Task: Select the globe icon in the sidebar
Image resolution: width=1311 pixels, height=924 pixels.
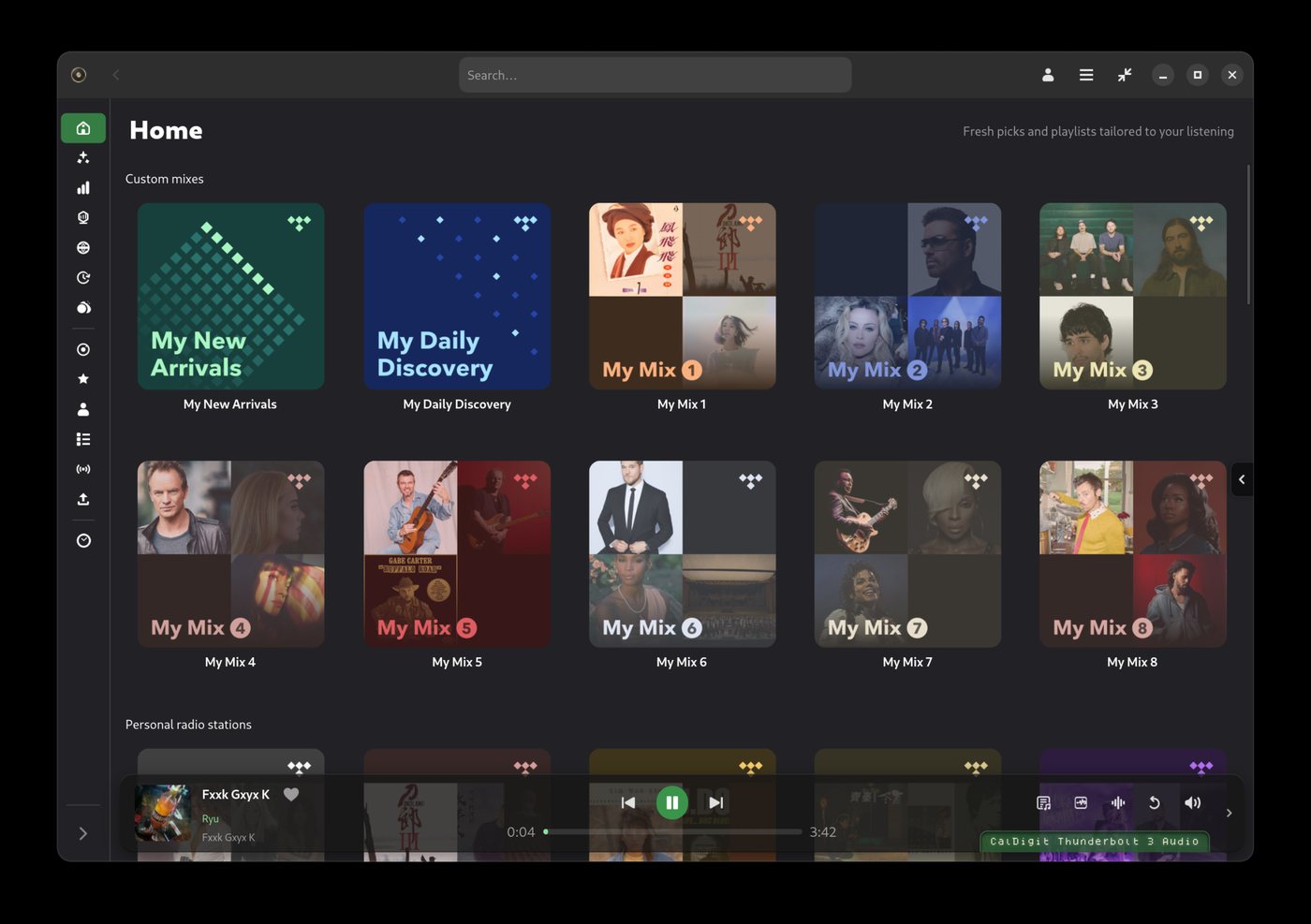Action: (x=83, y=248)
